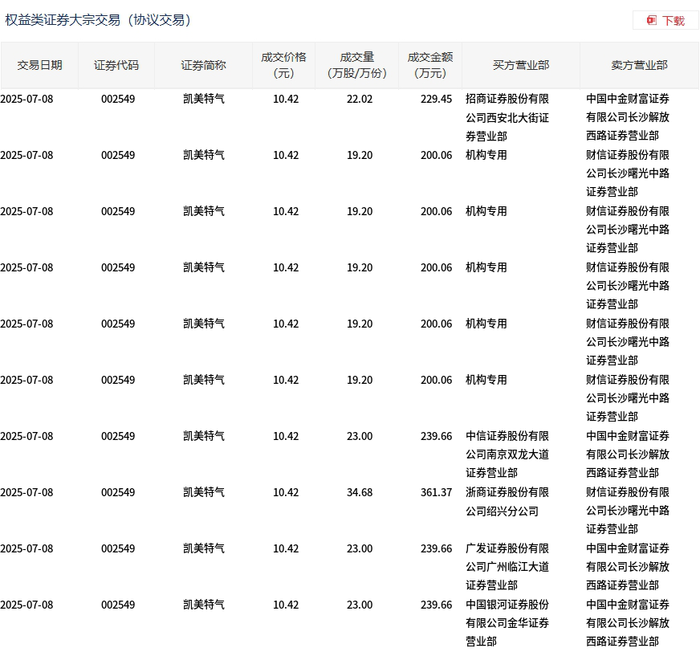Select the 34.68 volume cell
This screenshot has width=700, height=652.
click(359, 493)
